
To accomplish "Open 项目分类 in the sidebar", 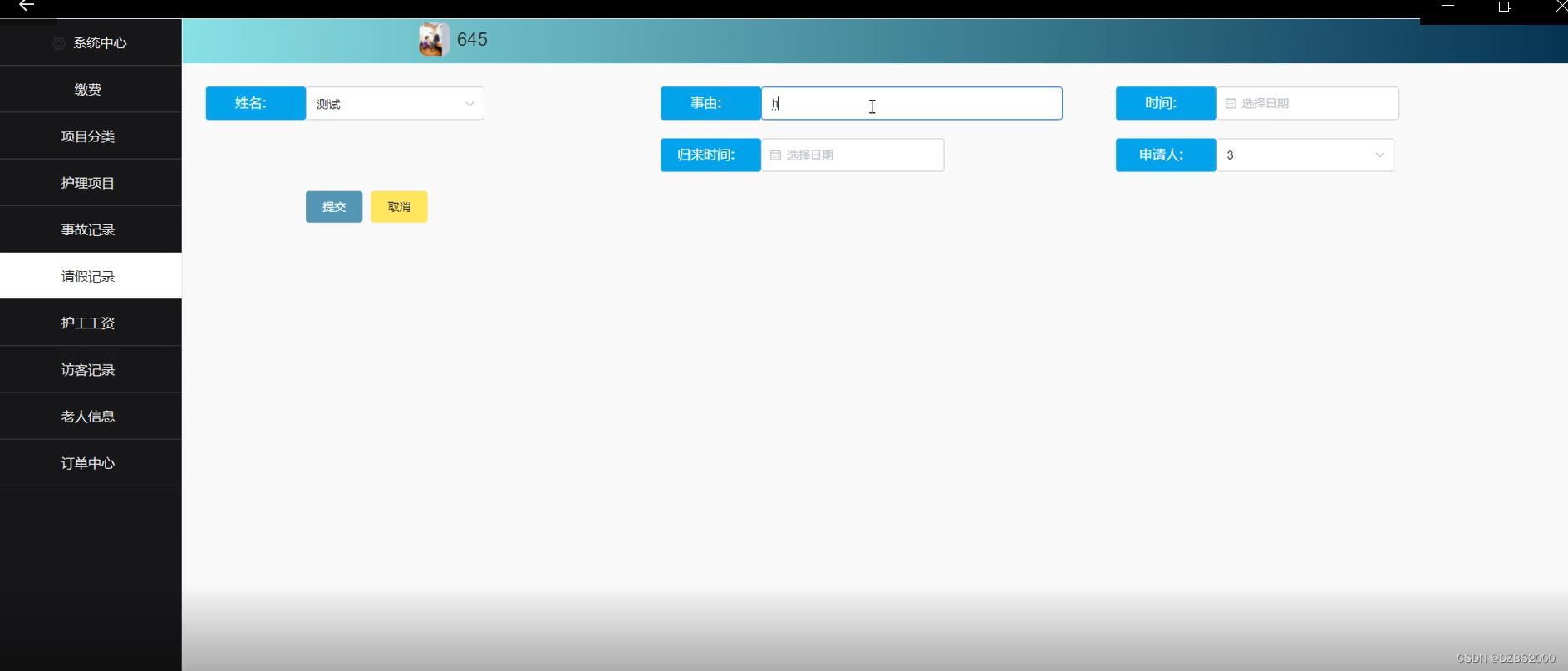I will [x=91, y=136].
